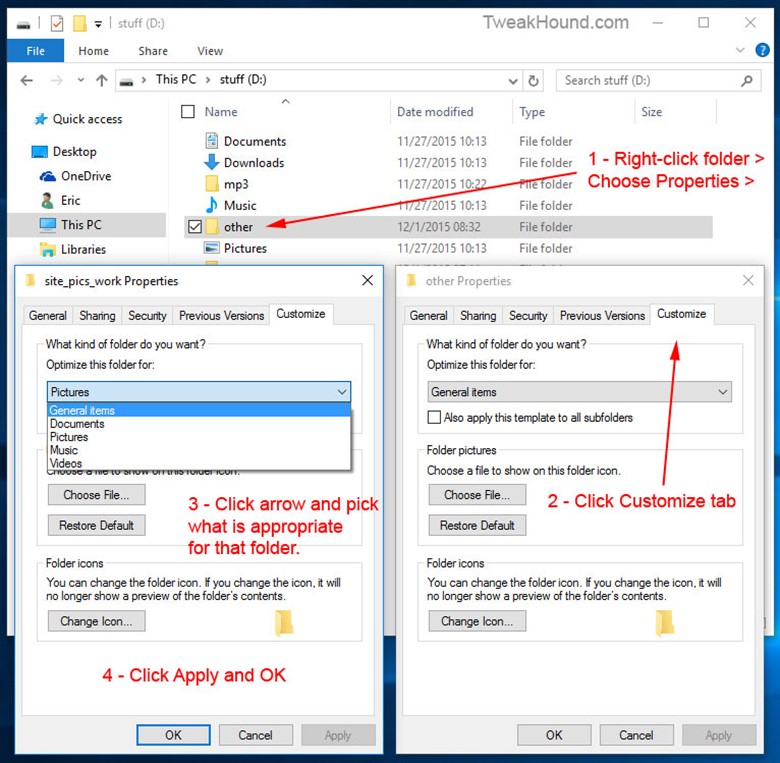The width and height of the screenshot is (780, 763).
Task: Refresh the stuff (D:) folder view
Action: click(x=533, y=81)
